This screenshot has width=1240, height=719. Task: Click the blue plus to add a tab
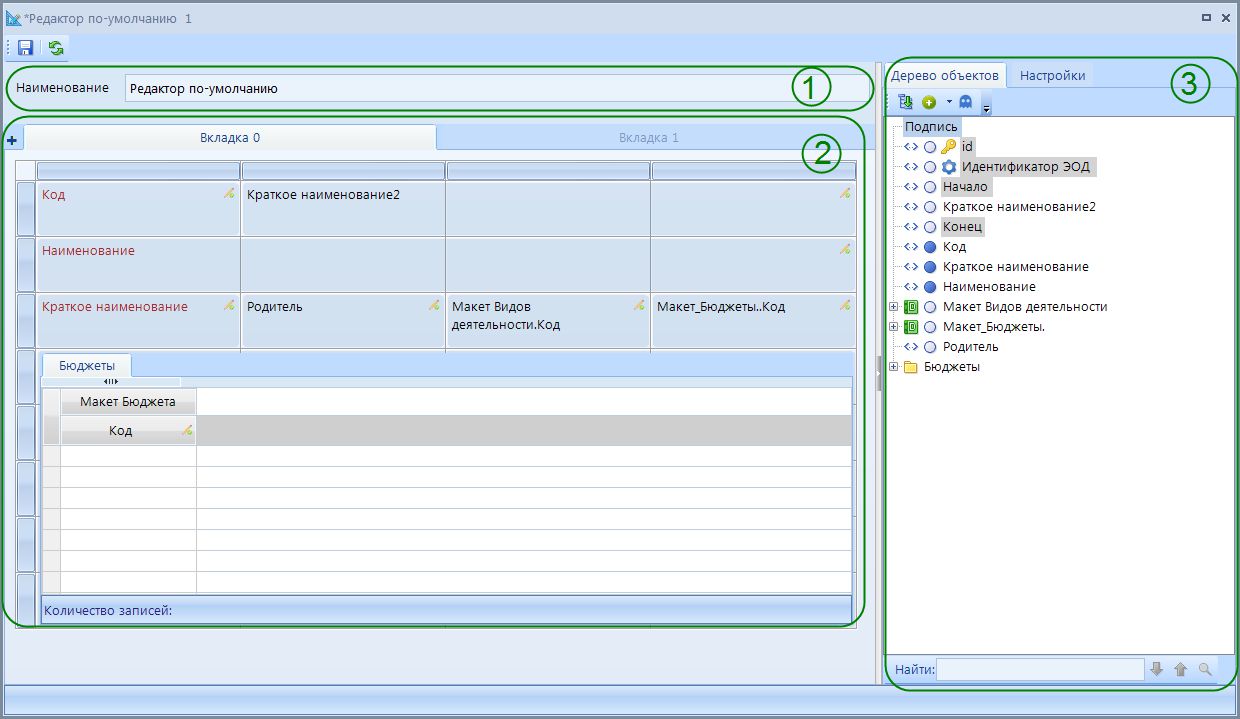coord(12,141)
